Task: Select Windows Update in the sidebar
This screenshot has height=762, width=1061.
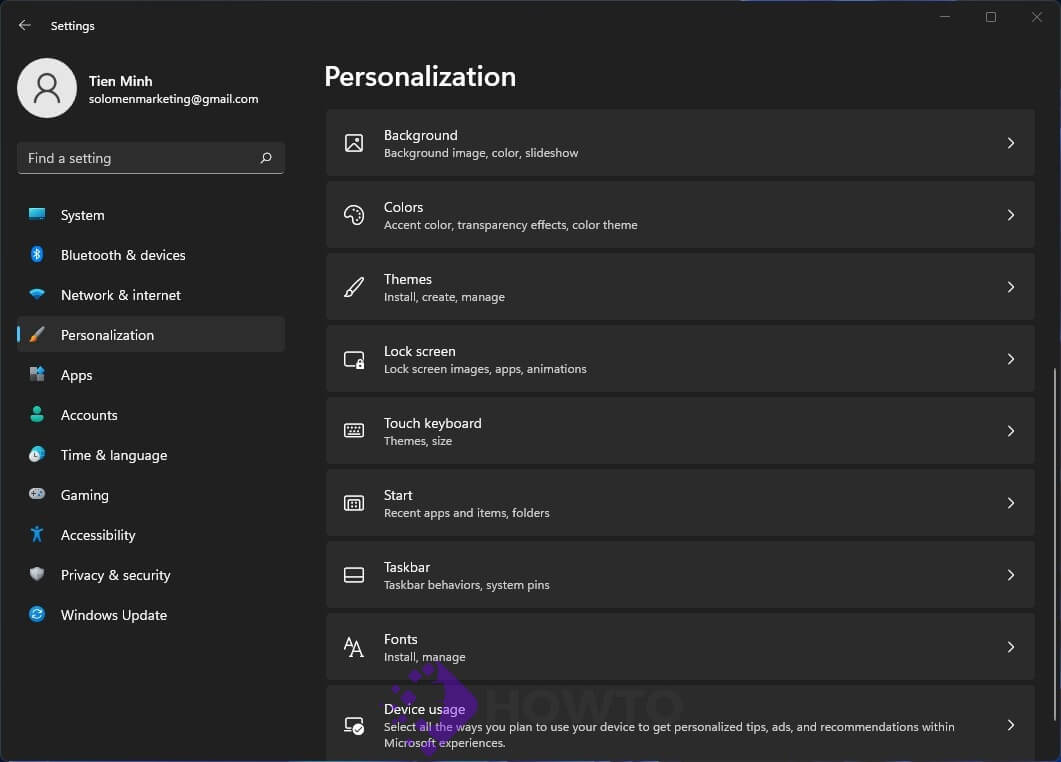Action: point(113,615)
